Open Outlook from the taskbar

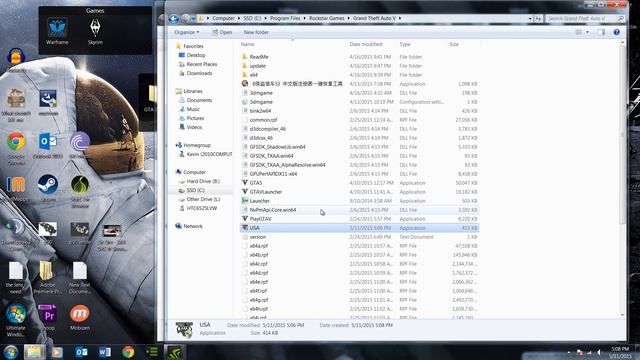point(81,351)
